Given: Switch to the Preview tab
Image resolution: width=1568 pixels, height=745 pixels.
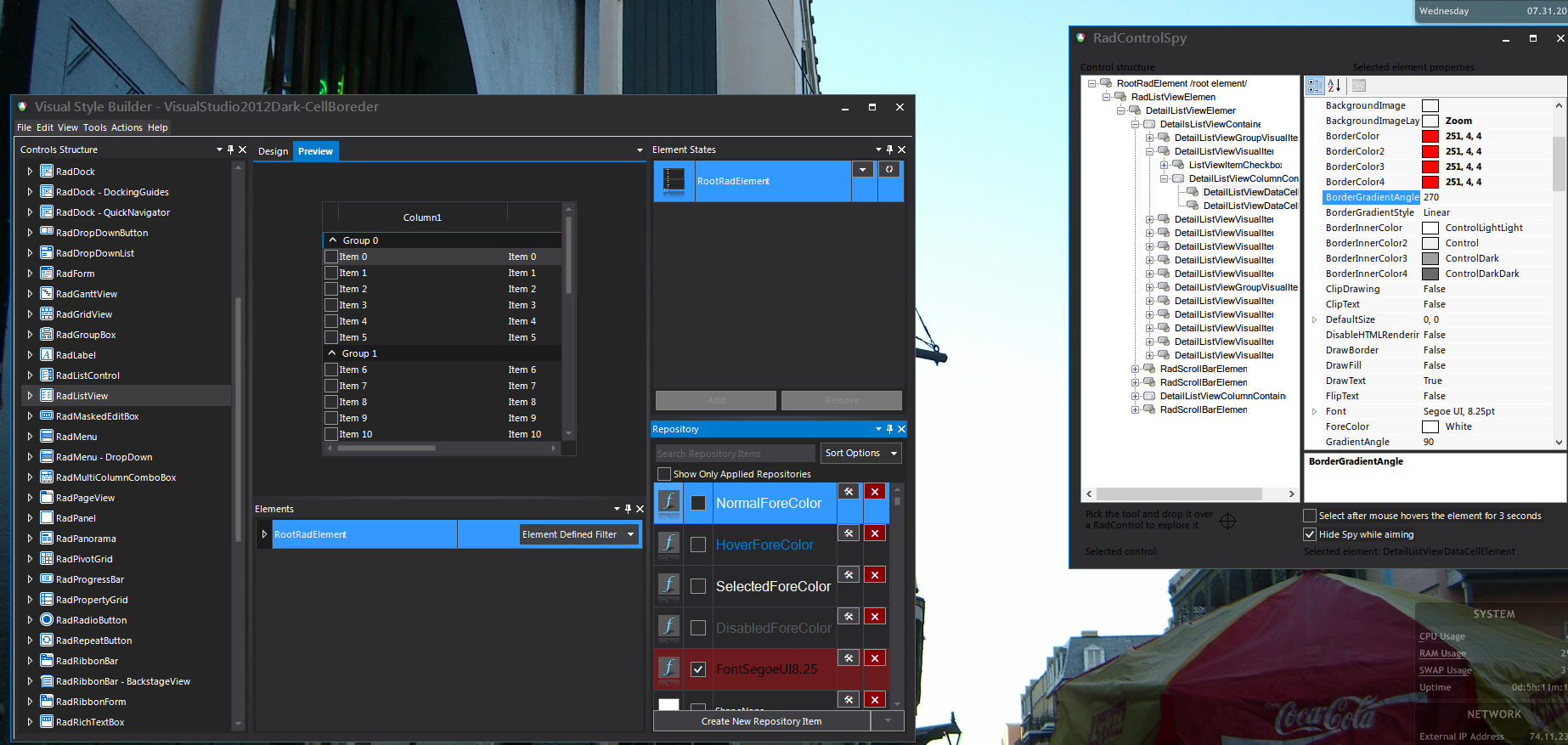Looking at the screenshot, I should (x=316, y=151).
